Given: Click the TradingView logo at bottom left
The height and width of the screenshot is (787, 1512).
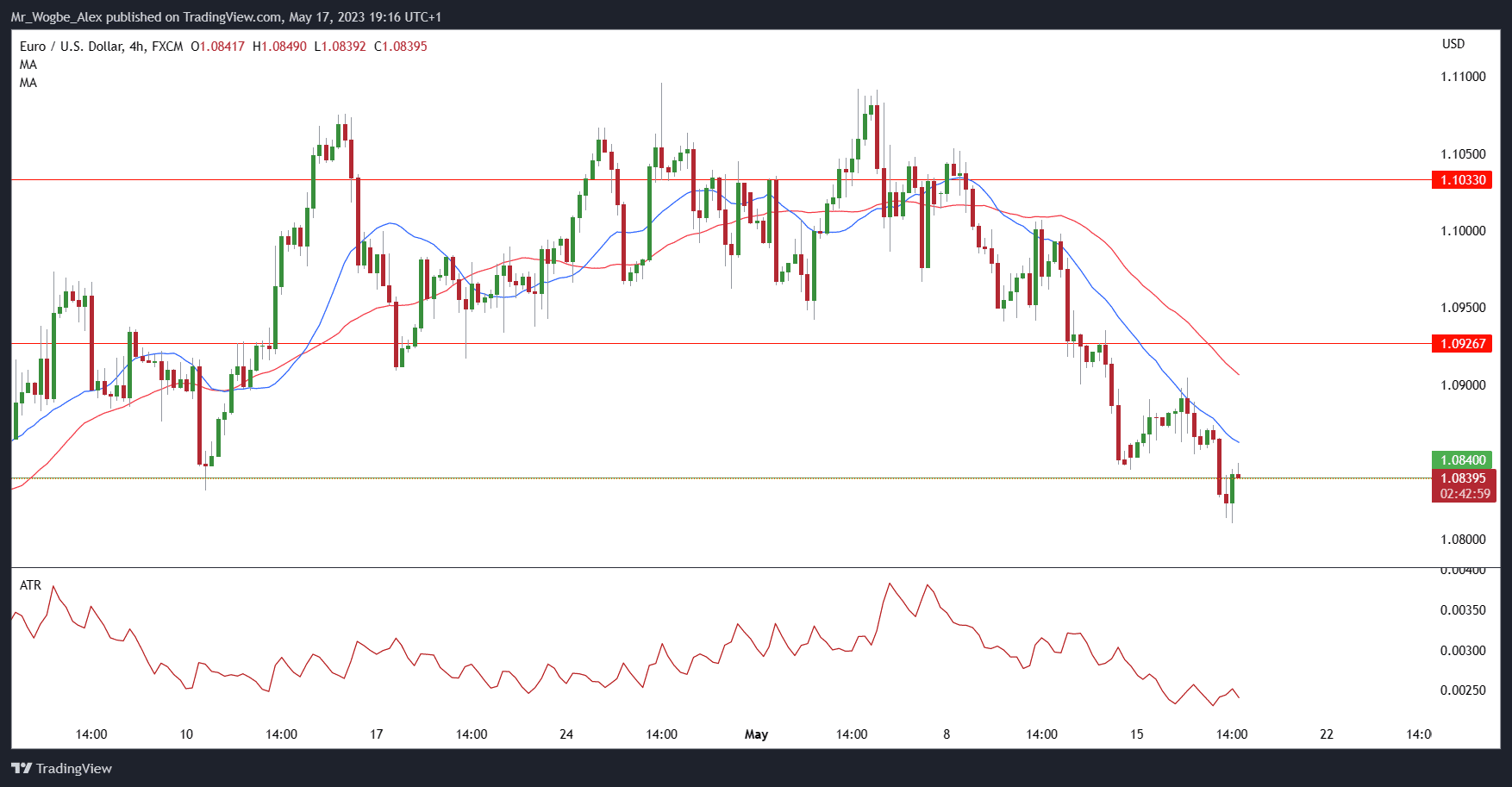Looking at the screenshot, I should [62, 768].
